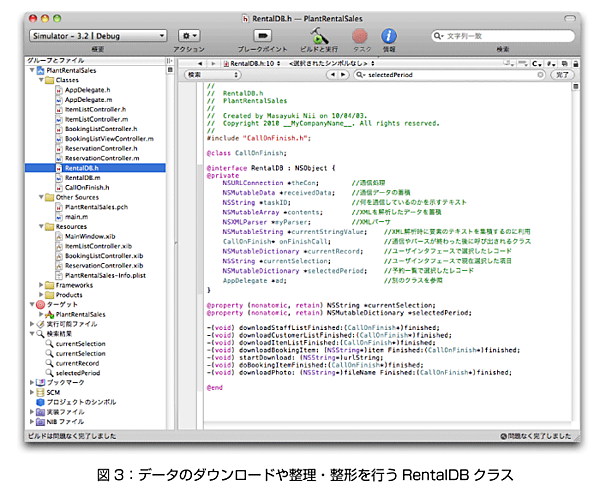Screen dimensions: 600x497
Task: Click the red Targets group icon
Action: [41, 304]
